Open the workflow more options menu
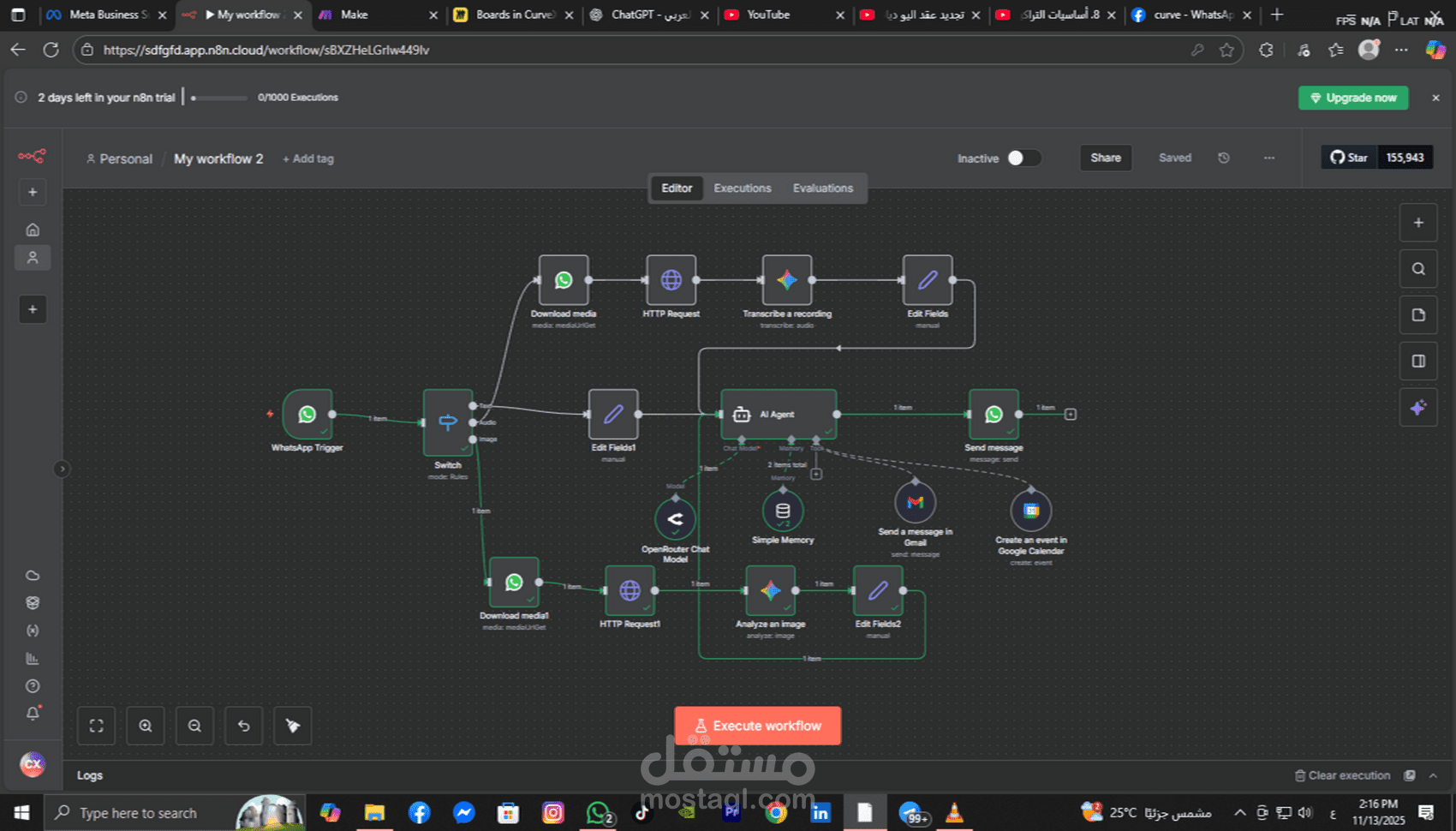 point(1269,158)
